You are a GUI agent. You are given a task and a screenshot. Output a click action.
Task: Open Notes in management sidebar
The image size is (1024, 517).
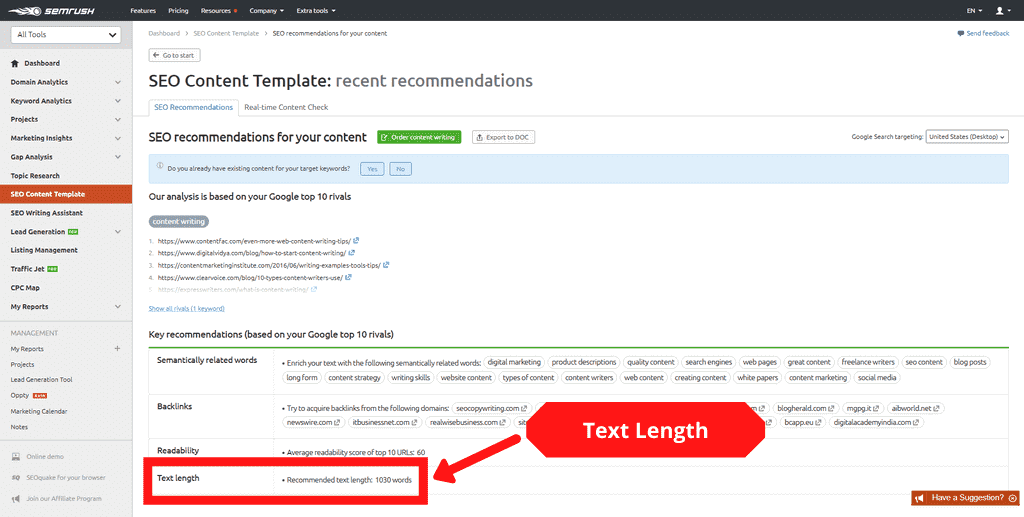click(19, 427)
